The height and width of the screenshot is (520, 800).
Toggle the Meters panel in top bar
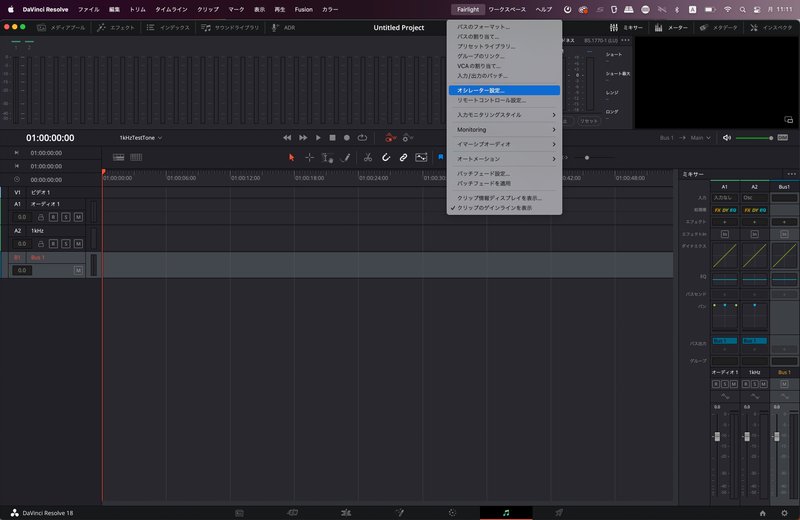pos(671,28)
